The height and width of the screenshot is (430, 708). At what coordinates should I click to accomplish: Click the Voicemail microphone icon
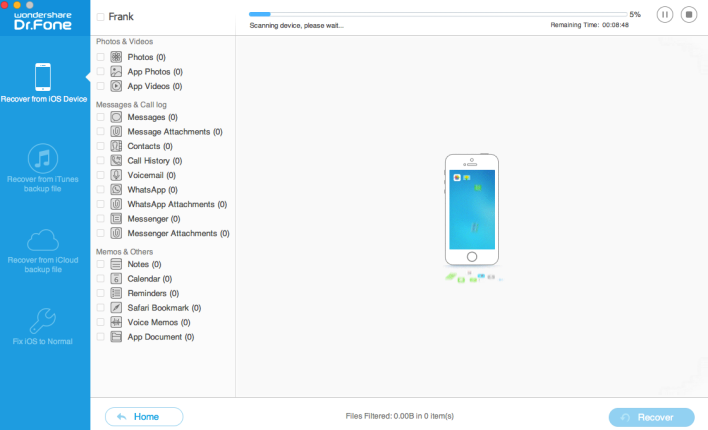point(116,175)
